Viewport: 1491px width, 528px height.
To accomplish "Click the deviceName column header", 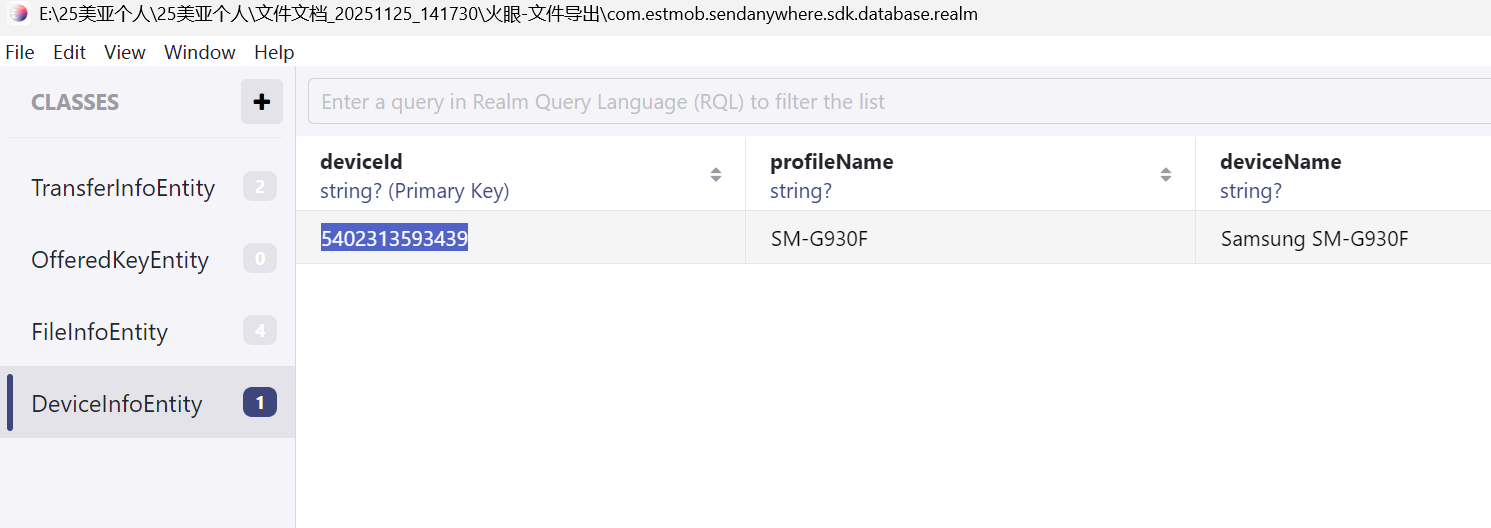I will click(x=1280, y=162).
